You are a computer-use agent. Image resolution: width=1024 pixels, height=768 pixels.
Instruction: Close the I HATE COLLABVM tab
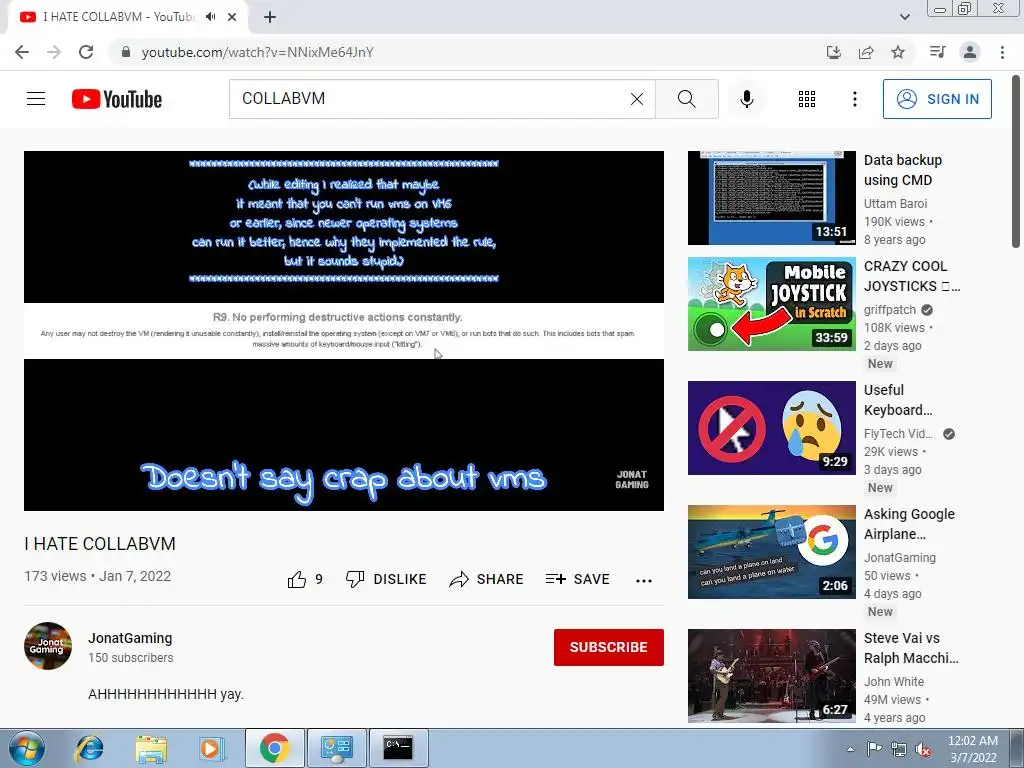[x=232, y=17]
